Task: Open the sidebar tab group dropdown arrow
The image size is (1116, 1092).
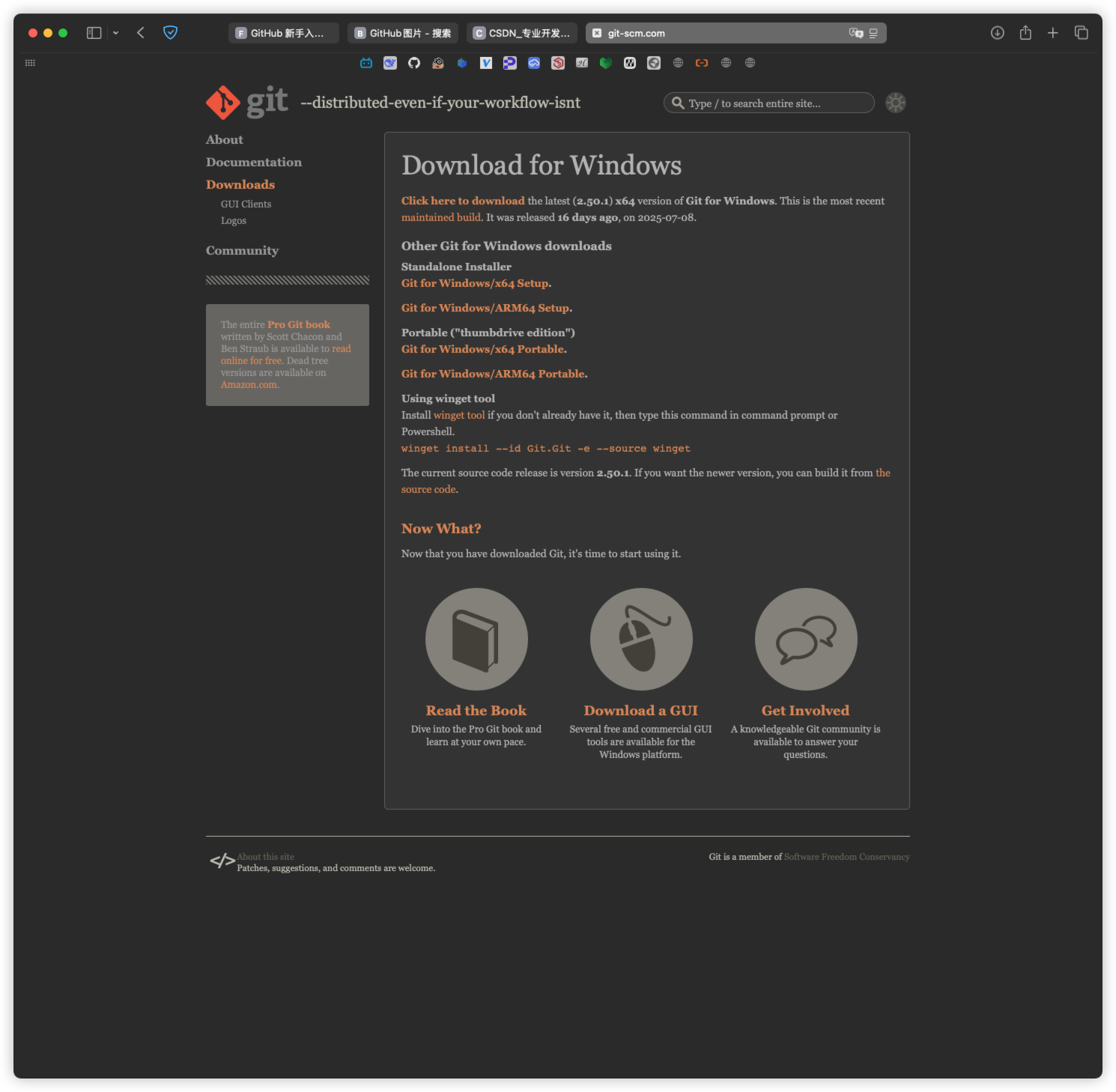Action: 115,33
